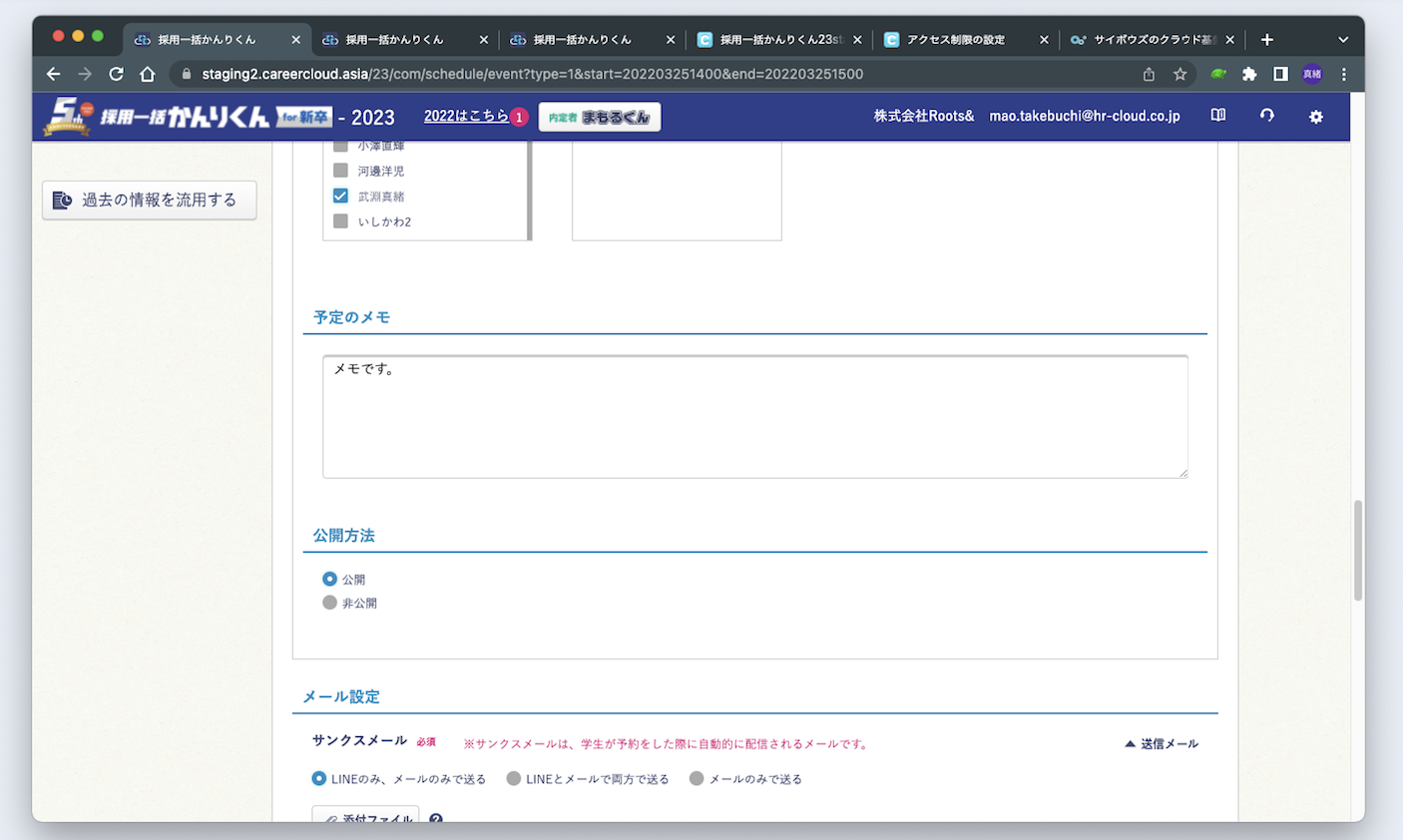
Task: Check the いしかわ2 checkbox
Action: (340, 221)
